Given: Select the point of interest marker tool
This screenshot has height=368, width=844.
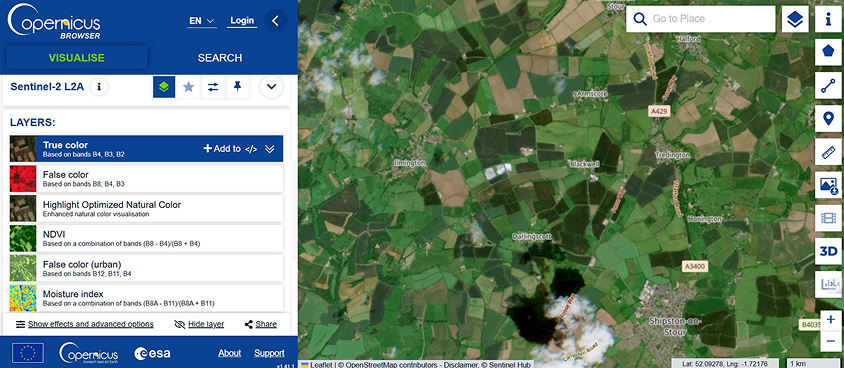Looking at the screenshot, I should click(x=828, y=118).
